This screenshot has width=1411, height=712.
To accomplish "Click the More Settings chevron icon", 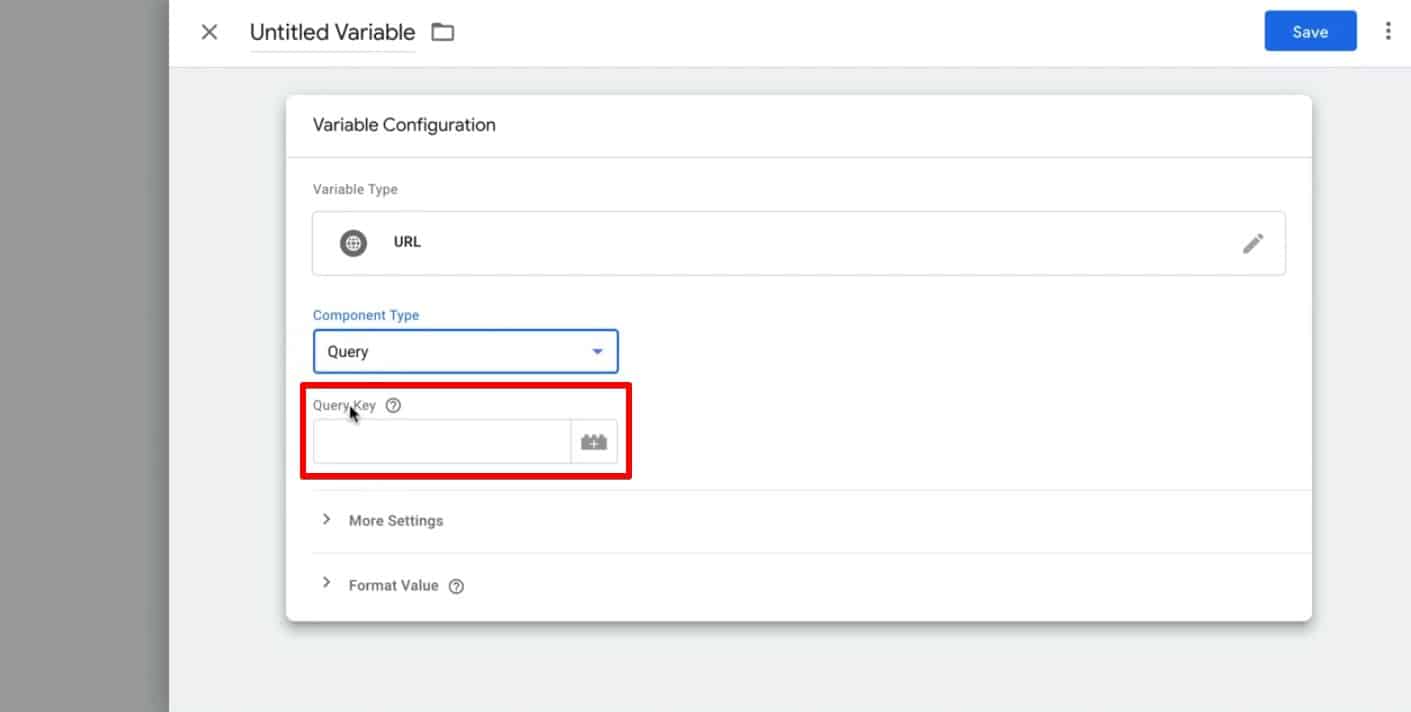I will click(326, 519).
